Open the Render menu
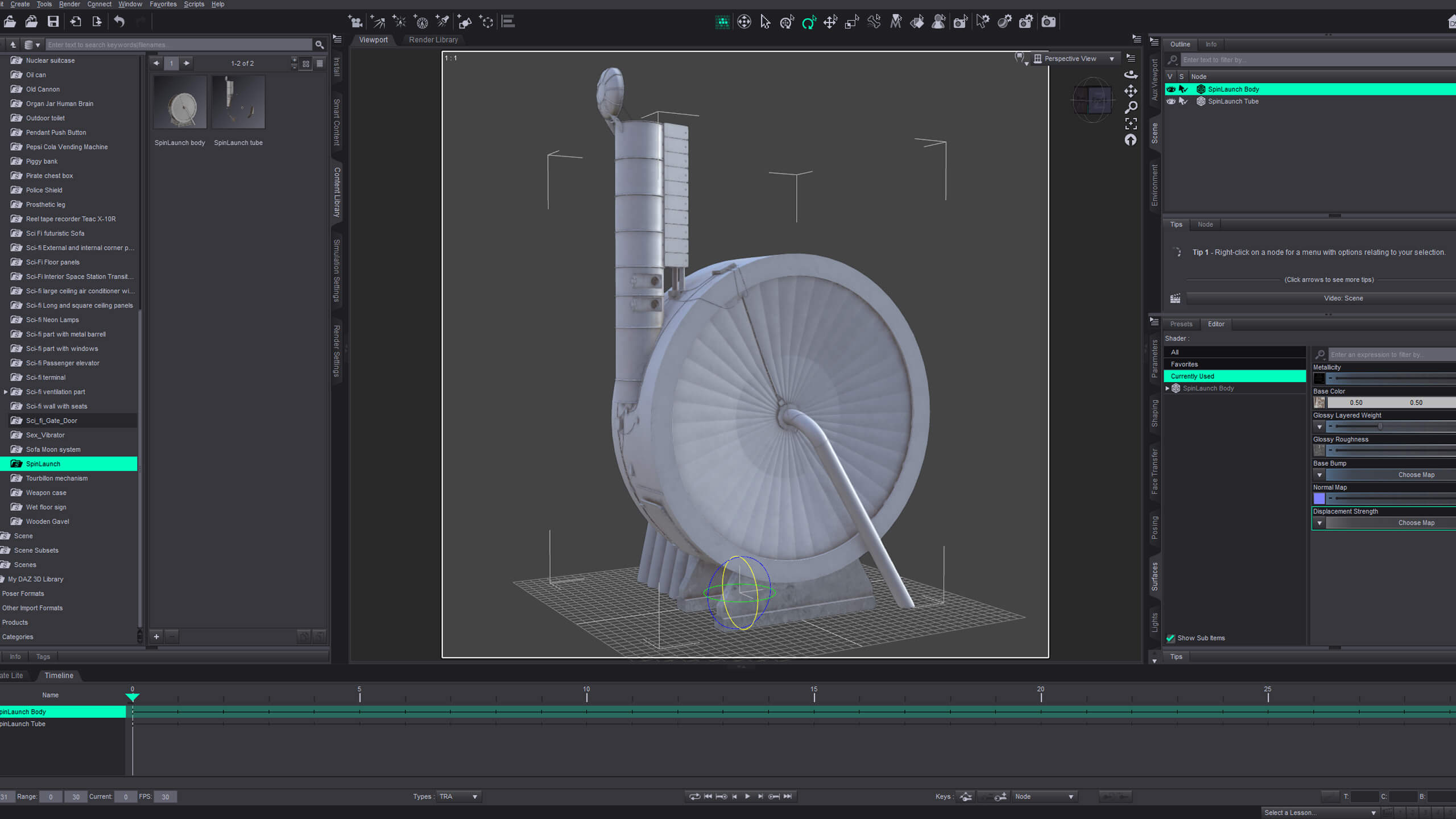 (69, 4)
